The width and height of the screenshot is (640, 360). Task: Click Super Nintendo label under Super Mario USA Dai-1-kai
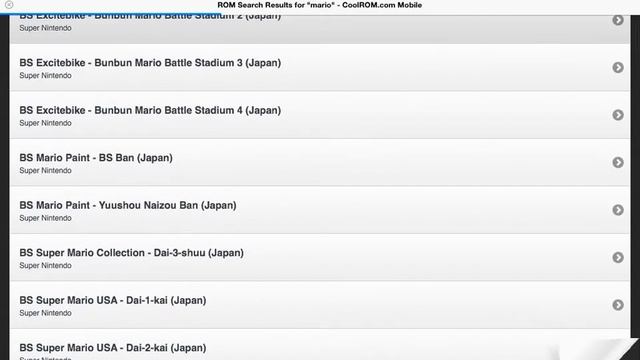(x=45, y=313)
